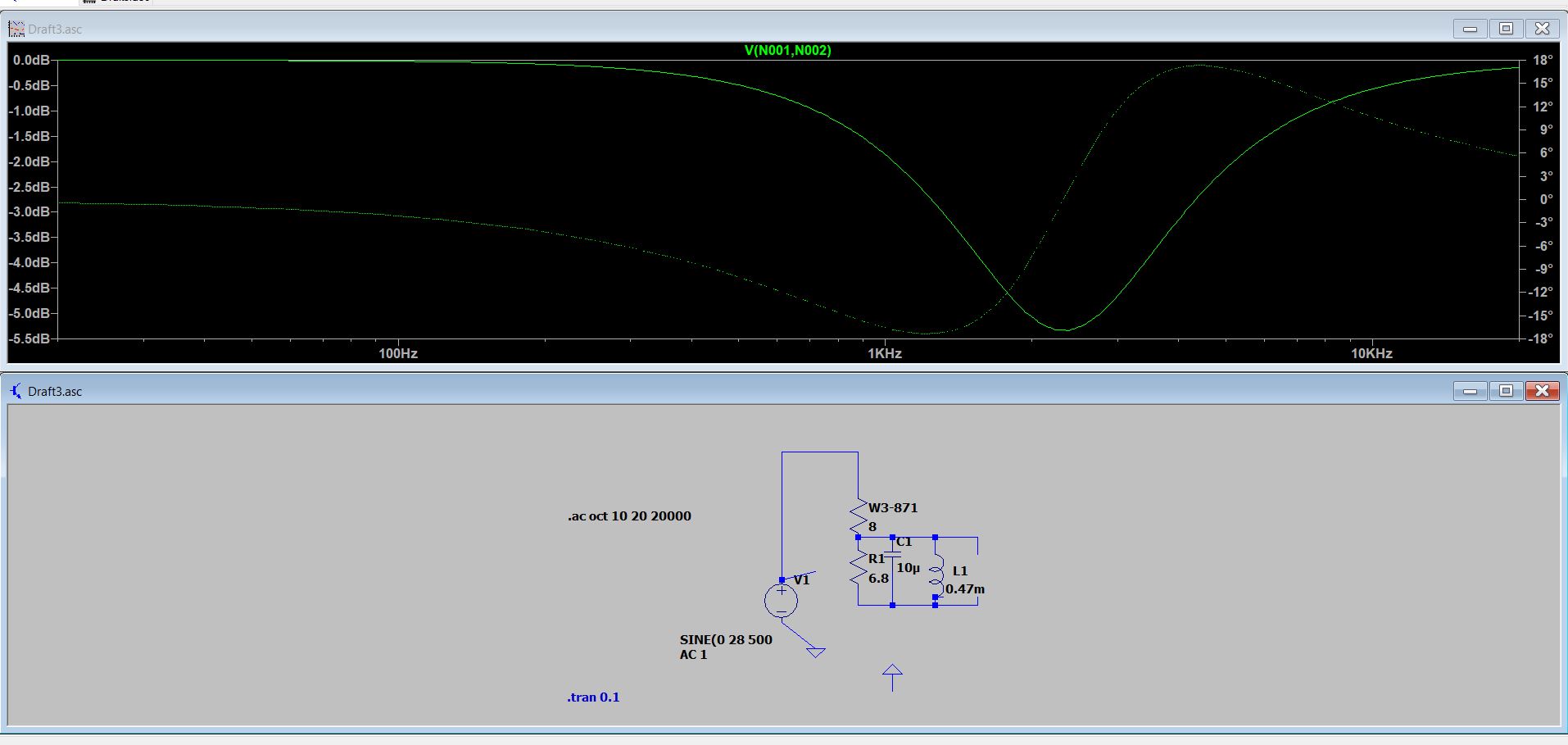This screenshot has height=745, width=1568.
Task: Click the R1 name label
Action: (x=877, y=559)
